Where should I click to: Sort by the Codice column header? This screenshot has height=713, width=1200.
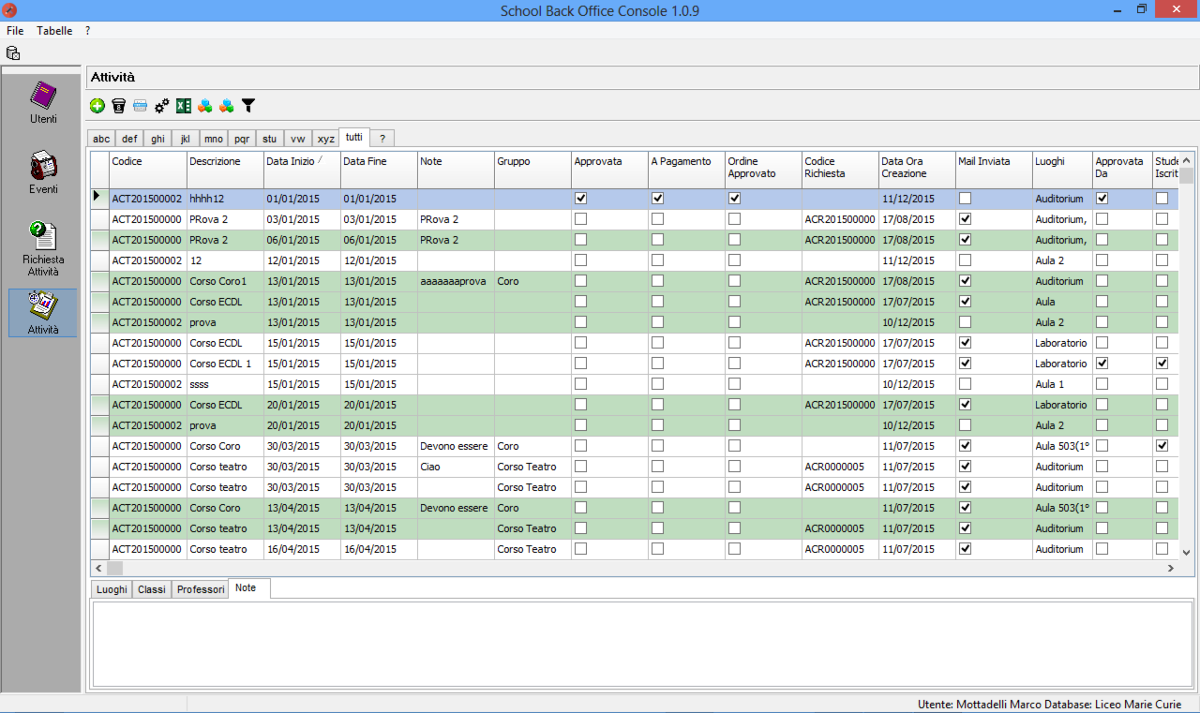click(148, 168)
